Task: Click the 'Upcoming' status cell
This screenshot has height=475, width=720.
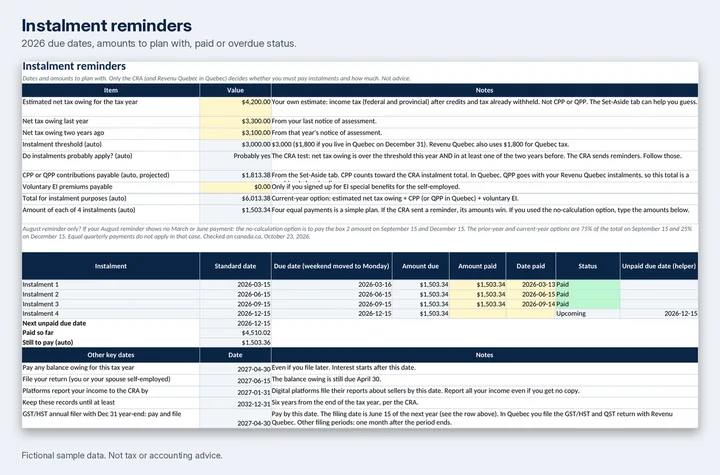Action: [x=588, y=314]
